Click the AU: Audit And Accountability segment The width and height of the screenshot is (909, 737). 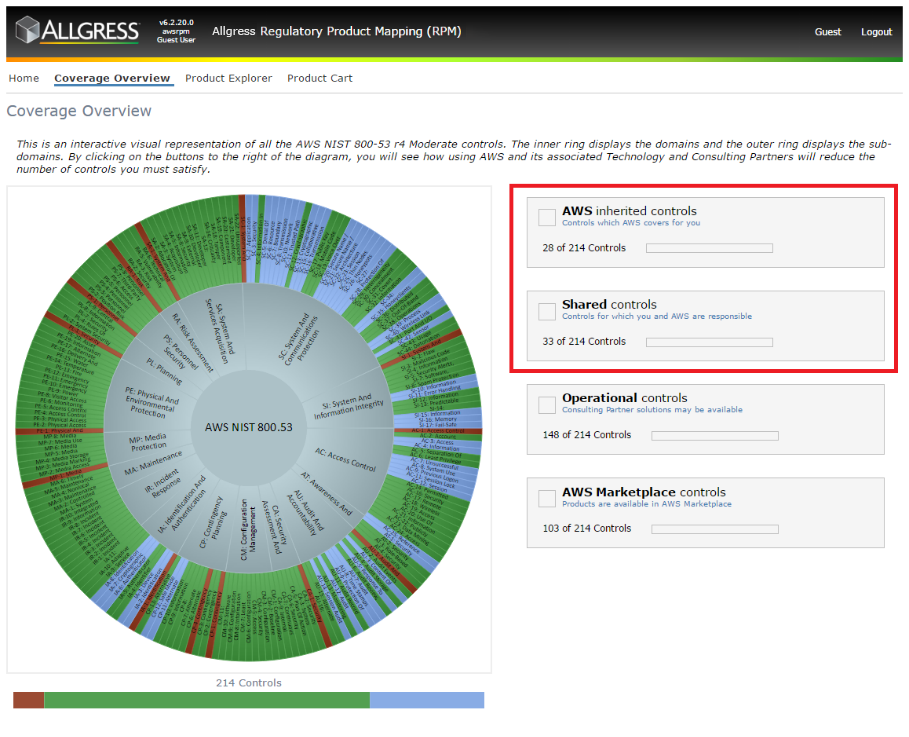pos(306,512)
